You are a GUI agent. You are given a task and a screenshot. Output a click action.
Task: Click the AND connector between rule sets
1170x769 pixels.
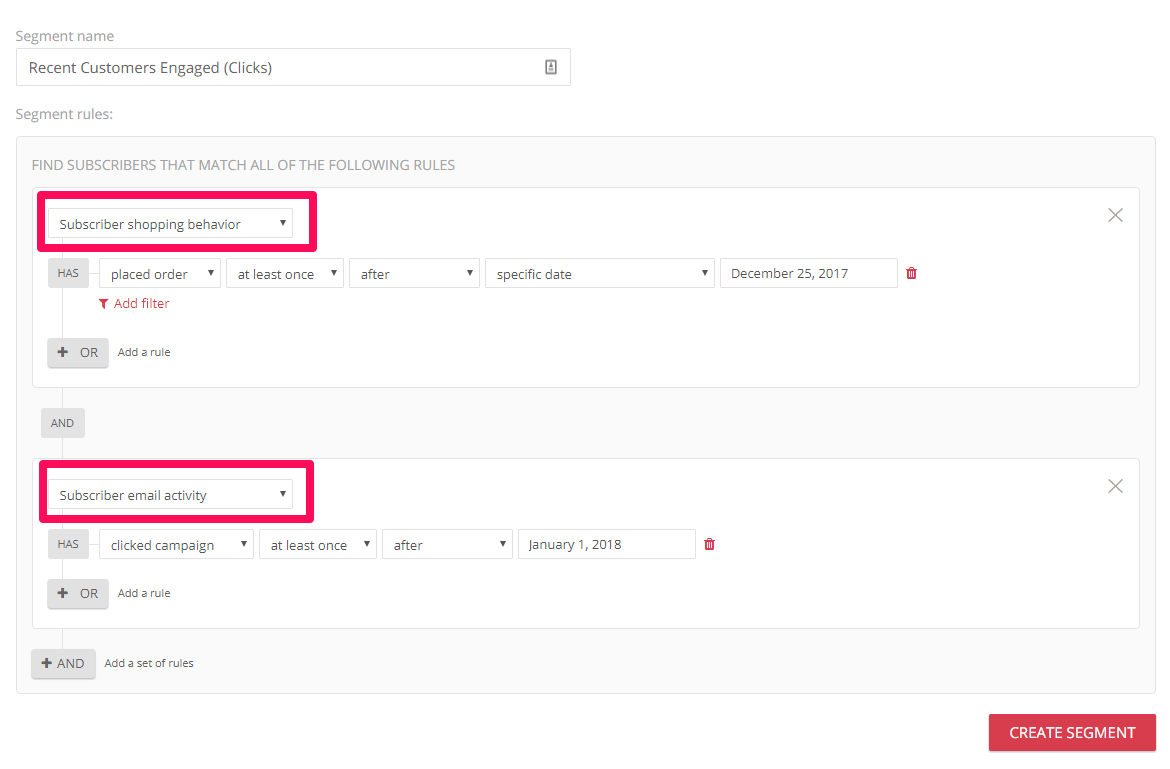coord(63,423)
